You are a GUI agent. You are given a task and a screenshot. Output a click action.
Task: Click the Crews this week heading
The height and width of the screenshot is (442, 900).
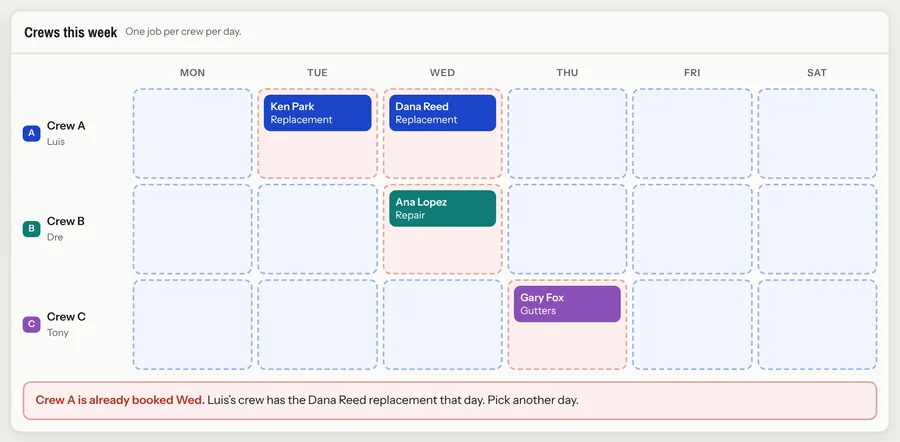71,32
